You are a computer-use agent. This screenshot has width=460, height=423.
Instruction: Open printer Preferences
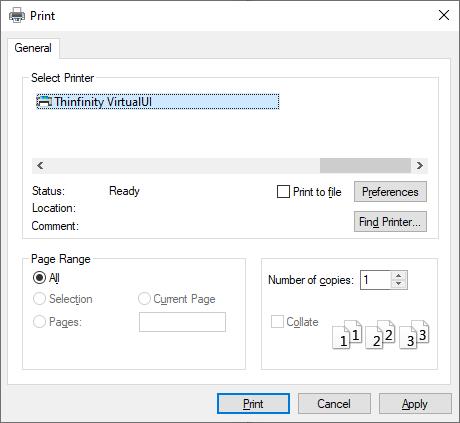click(x=390, y=192)
